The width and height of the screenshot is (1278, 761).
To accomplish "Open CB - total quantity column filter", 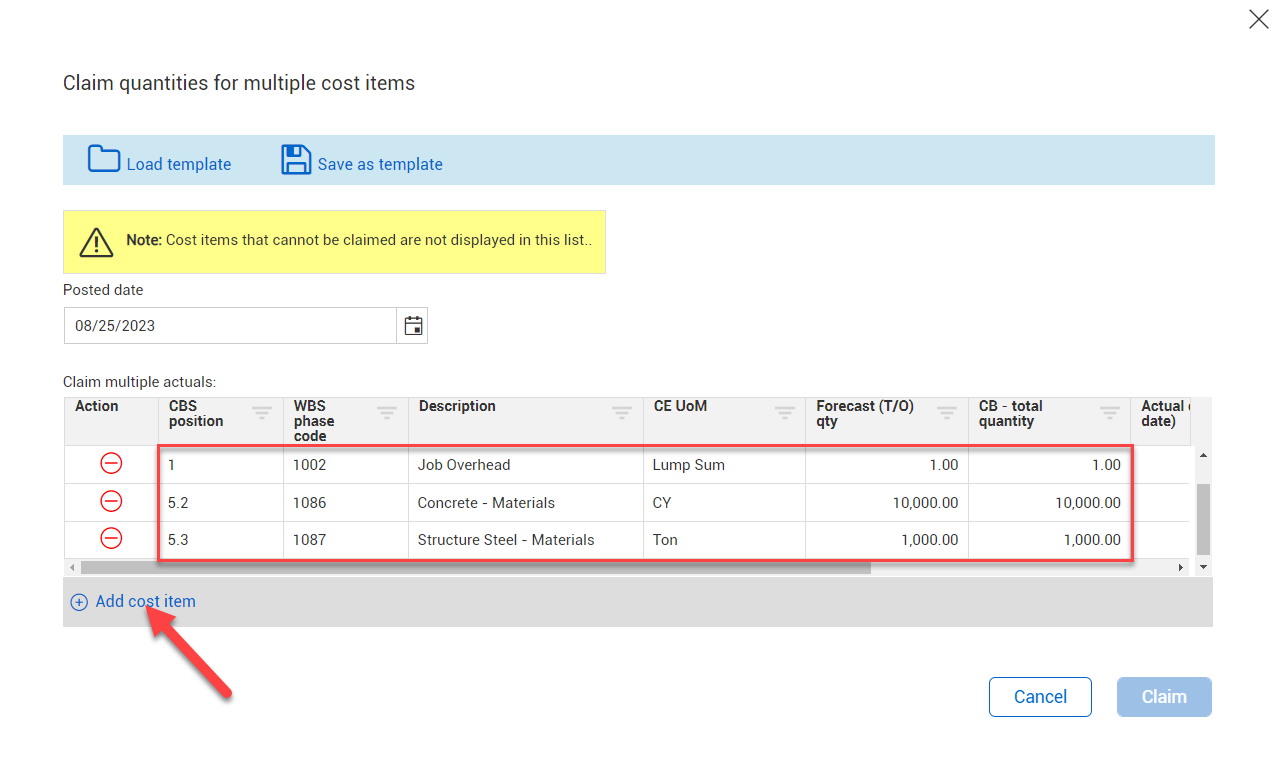I will 1110,412.
